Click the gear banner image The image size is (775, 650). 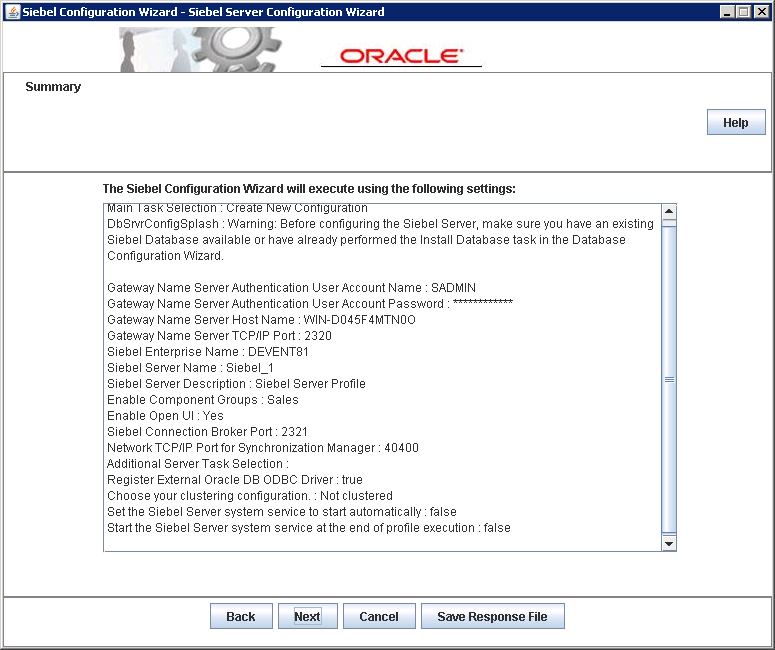point(200,49)
